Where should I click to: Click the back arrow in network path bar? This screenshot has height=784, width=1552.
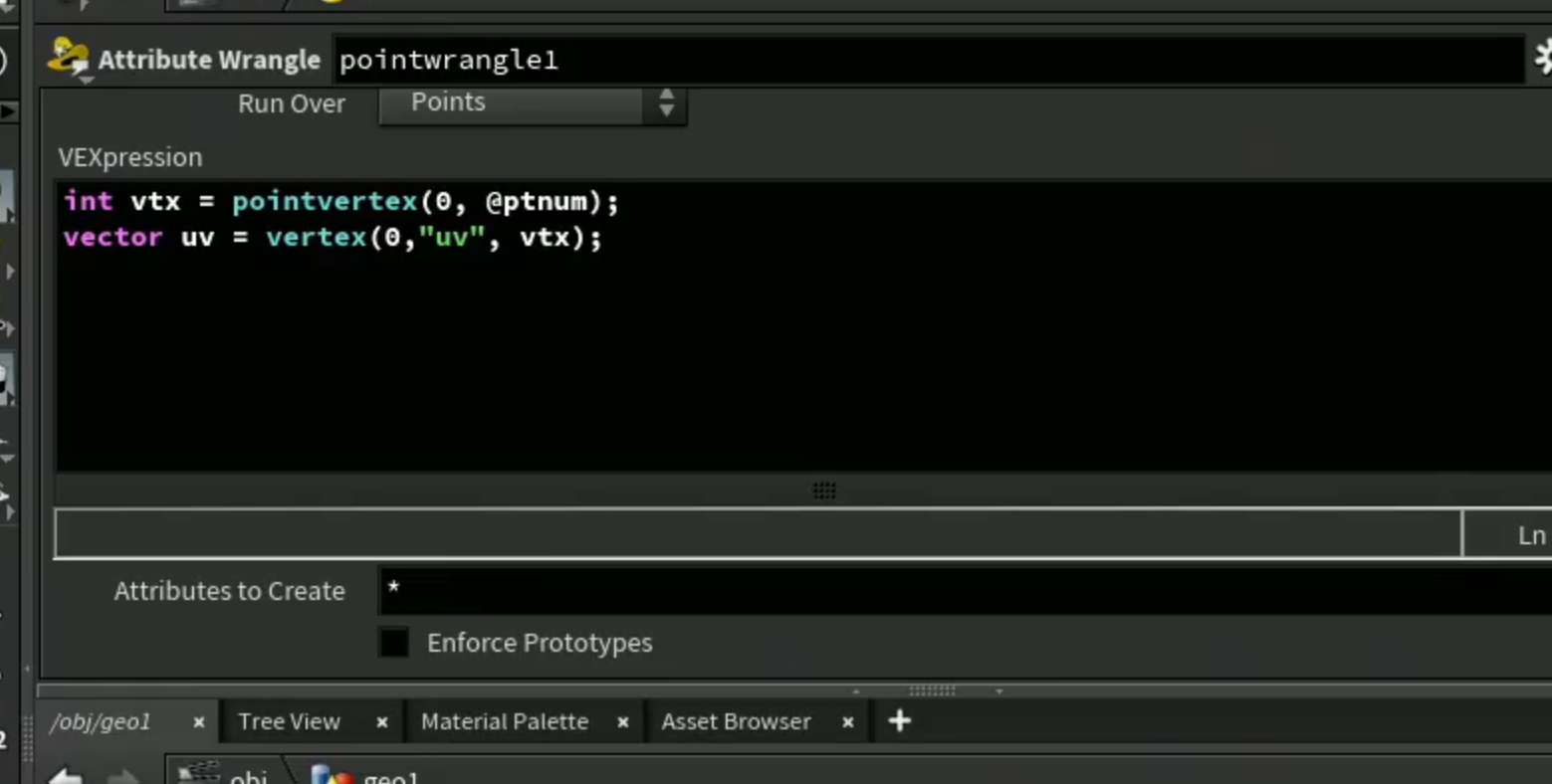[x=66, y=775]
